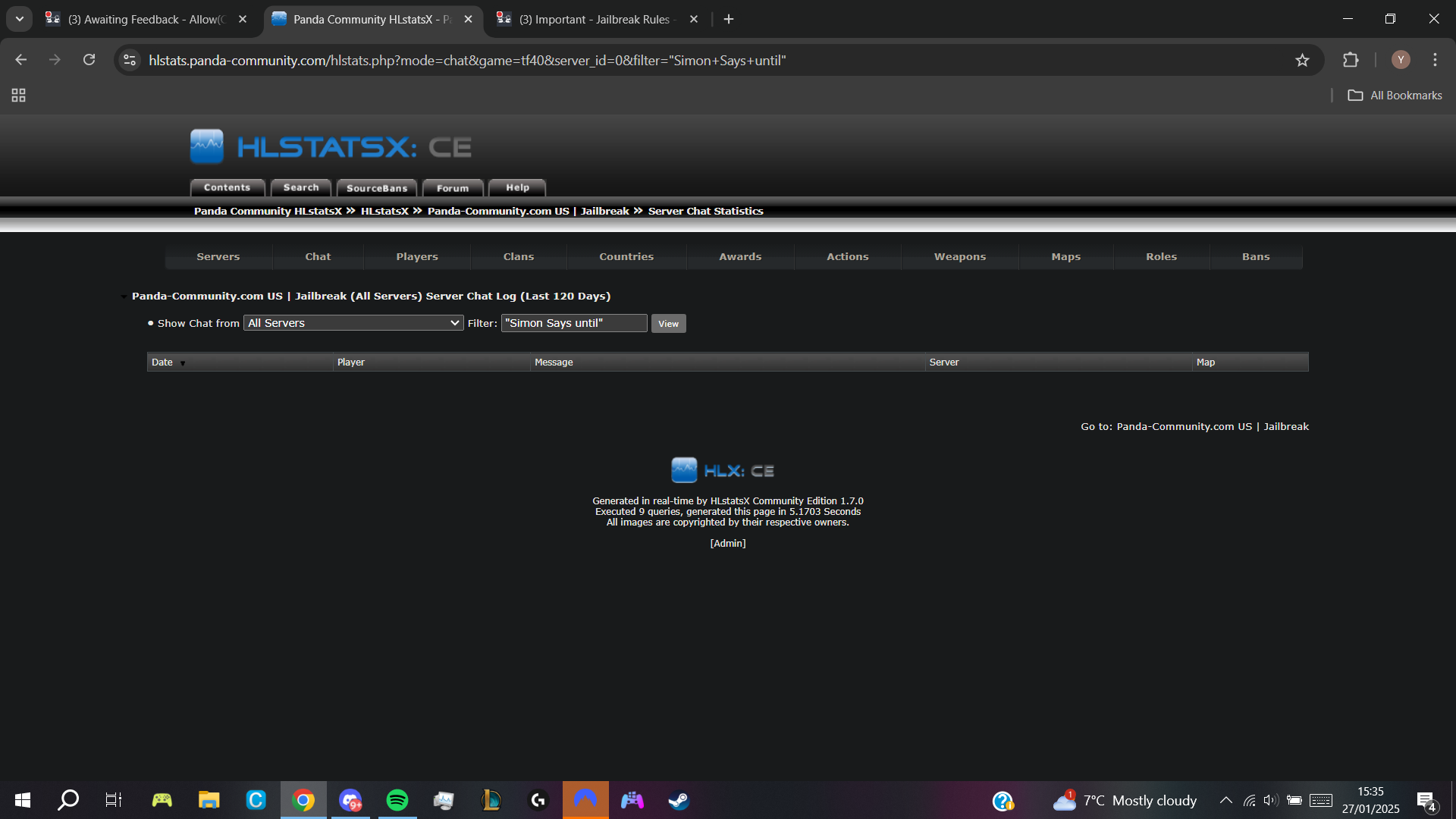The width and height of the screenshot is (1456, 819).
Task: Click the HLX: CE footer logo
Action: coord(723,470)
